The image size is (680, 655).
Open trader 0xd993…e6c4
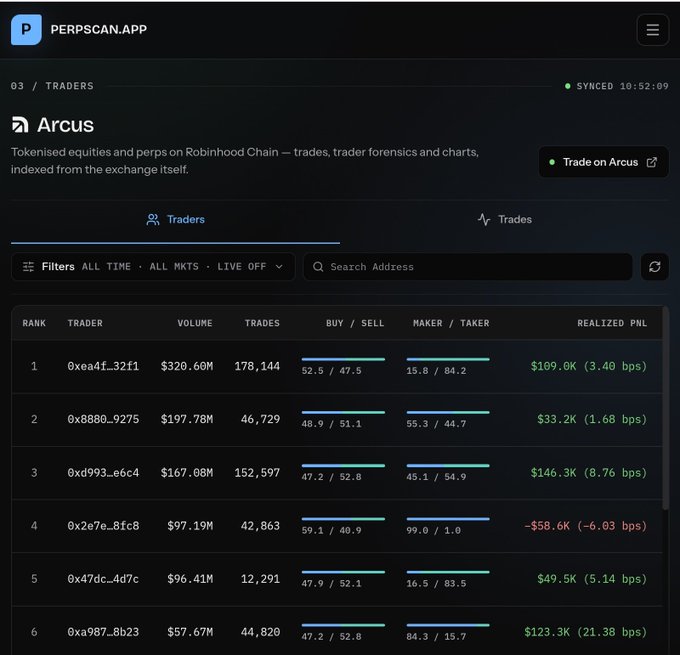103,472
